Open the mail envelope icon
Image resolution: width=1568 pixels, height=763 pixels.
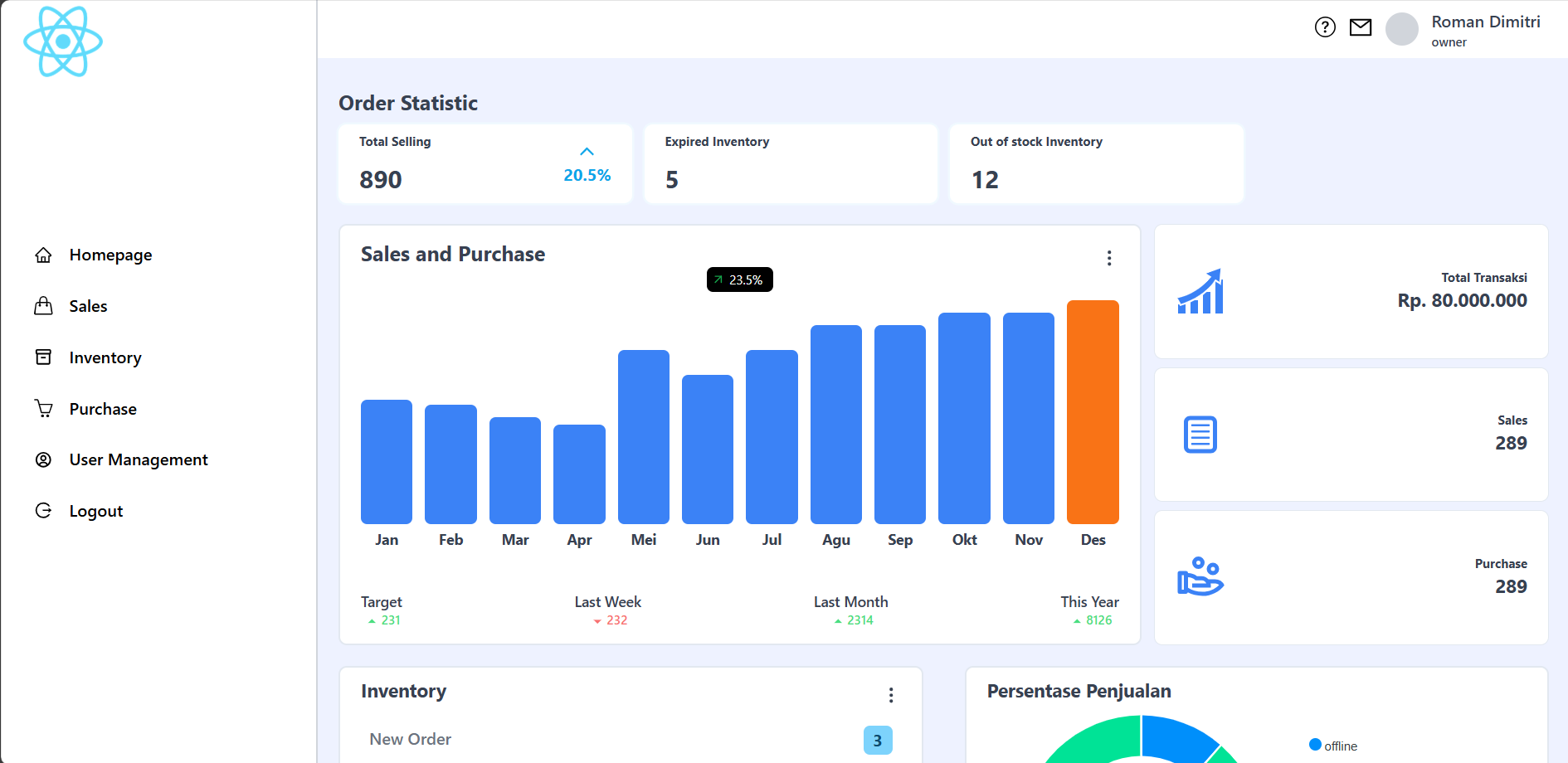(x=1361, y=27)
